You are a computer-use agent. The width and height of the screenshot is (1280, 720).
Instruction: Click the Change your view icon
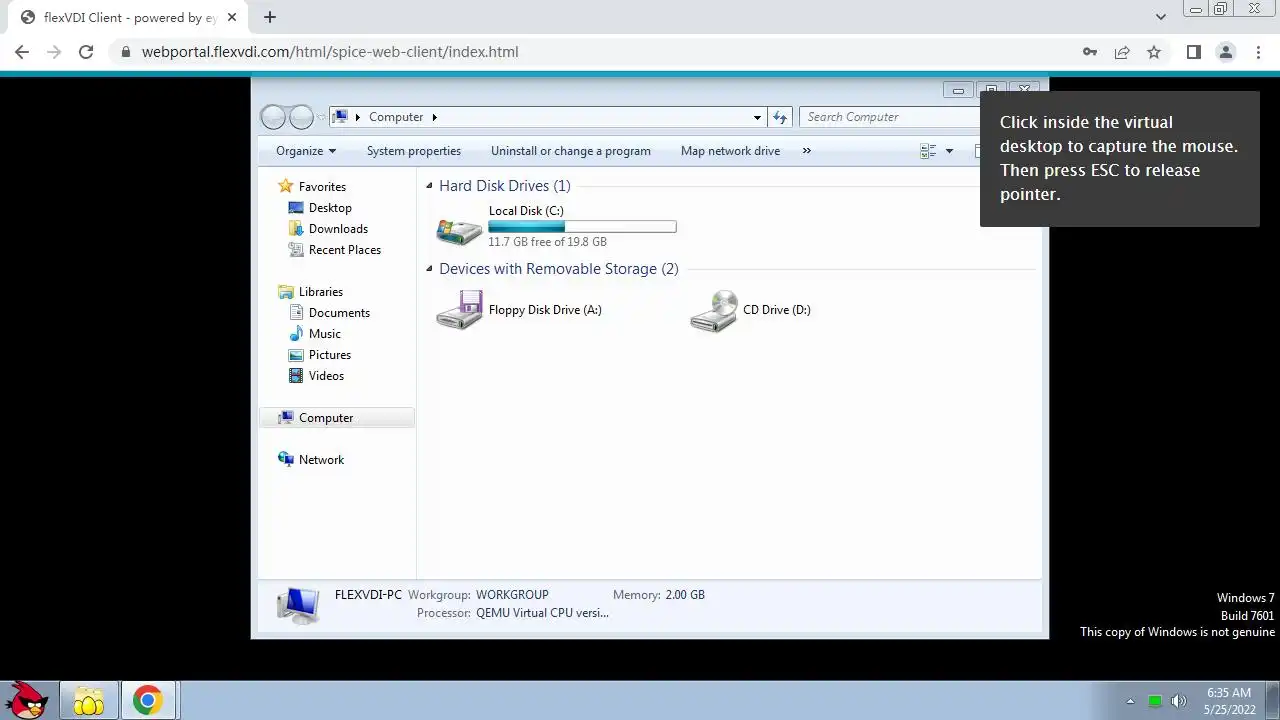pyautogui.click(x=928, y=151)
